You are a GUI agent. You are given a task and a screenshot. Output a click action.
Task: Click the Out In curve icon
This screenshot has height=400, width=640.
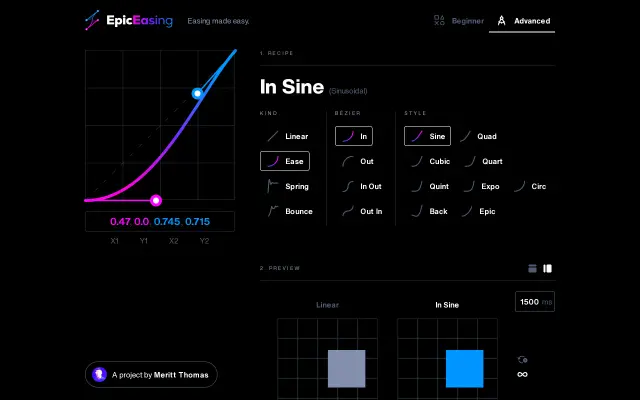348,211
